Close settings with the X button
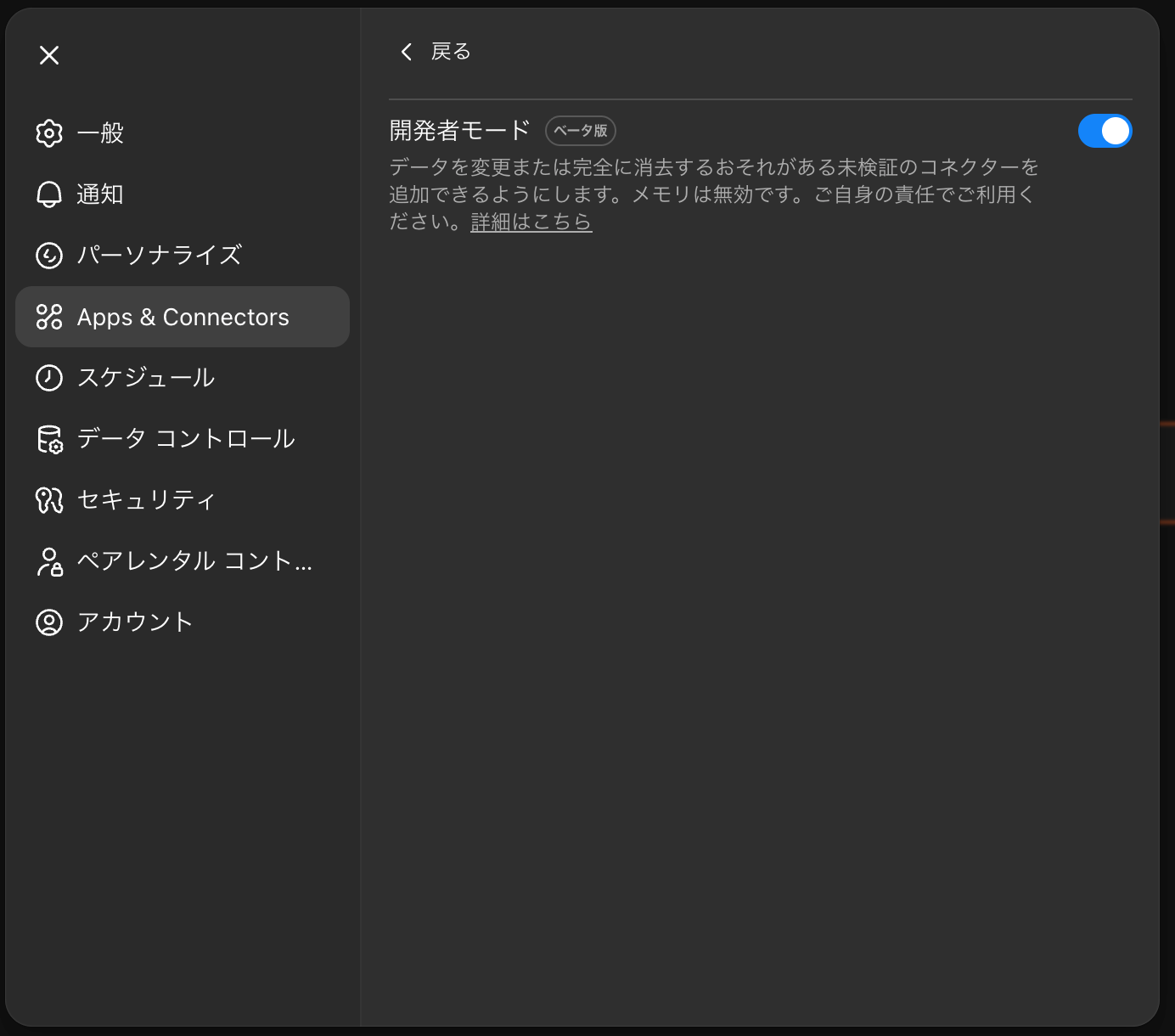 (x=49, y=54)
